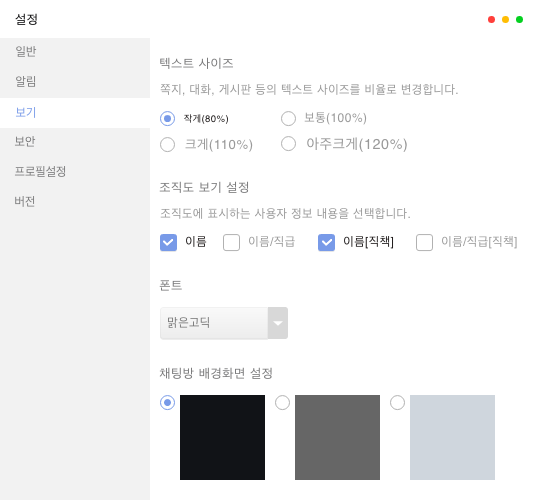535x500 pixels.
Task: Select the 보기 sidebar item
Action: [x=75, y=113]
